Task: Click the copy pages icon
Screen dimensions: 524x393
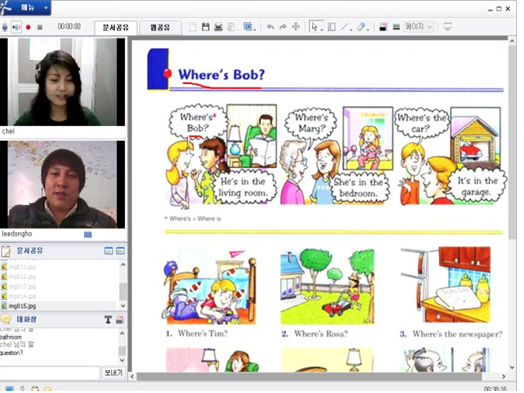Action: pyautogui.click(x=231, y=27)
